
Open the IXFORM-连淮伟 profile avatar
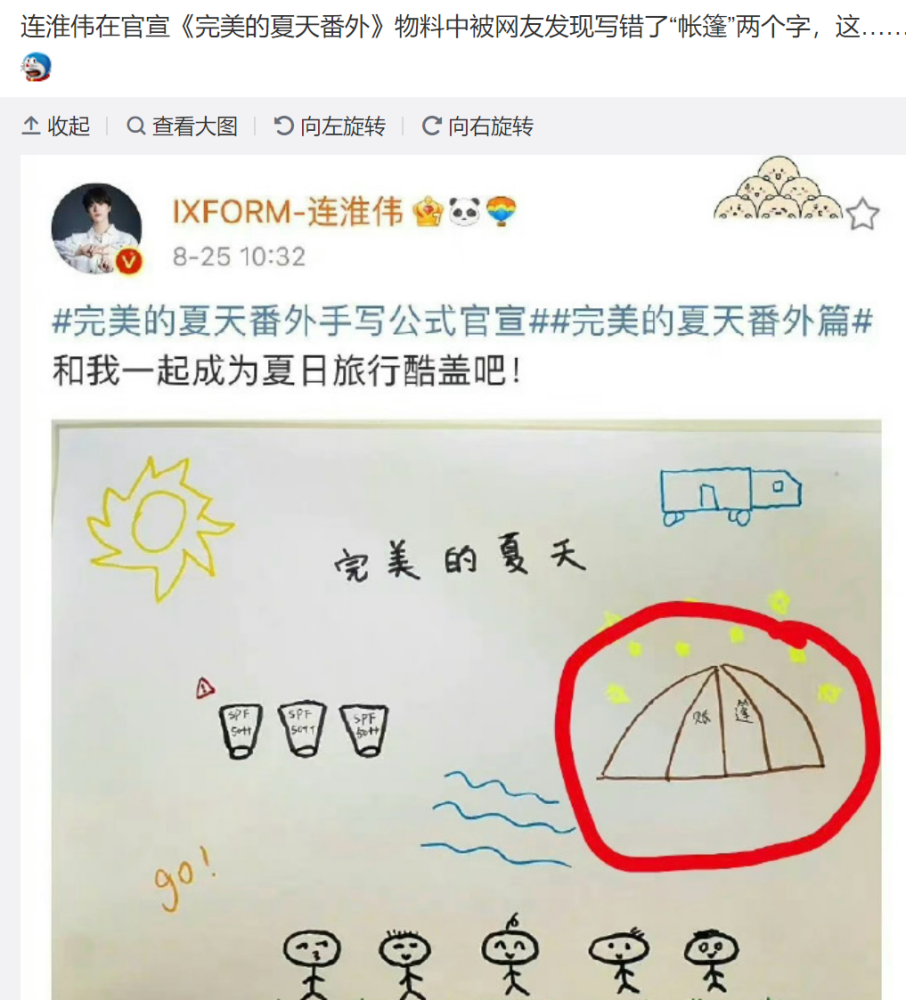click(96, 228)
